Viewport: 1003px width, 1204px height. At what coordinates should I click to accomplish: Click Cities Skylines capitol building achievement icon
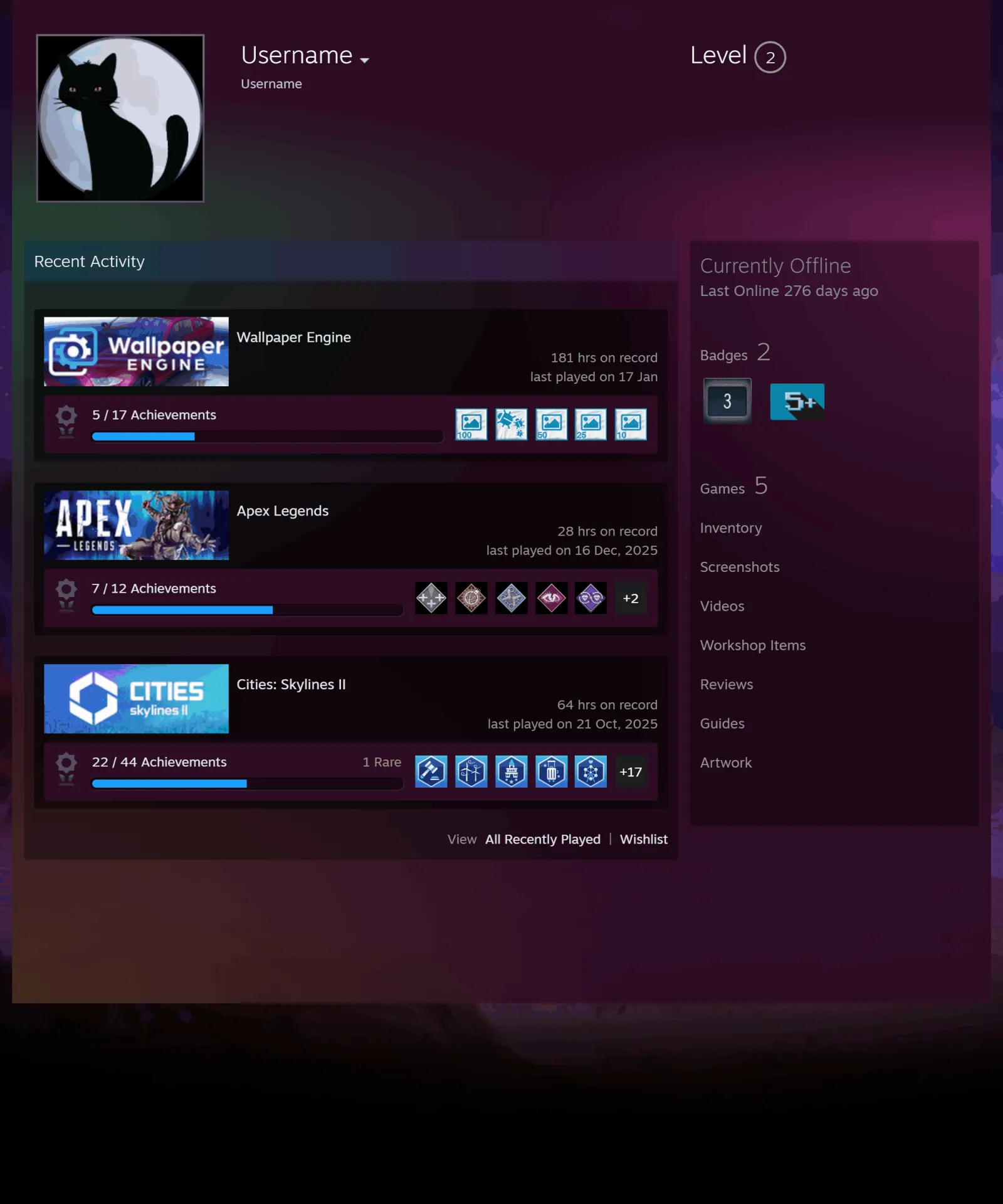512,772
